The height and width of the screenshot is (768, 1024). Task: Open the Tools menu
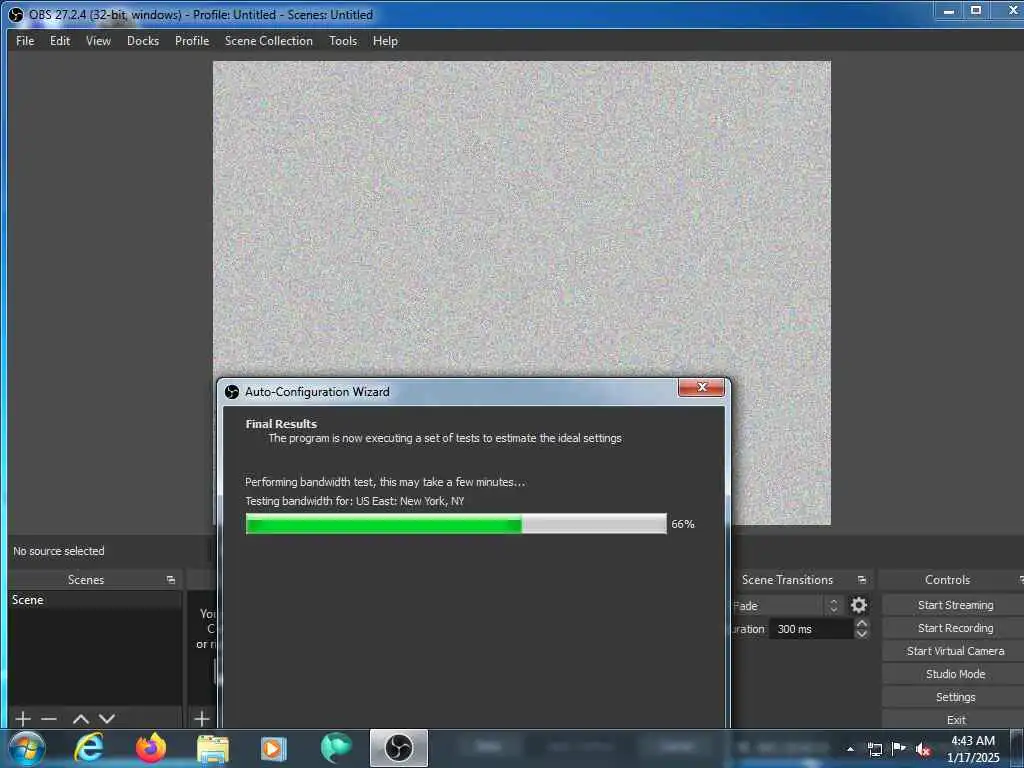[343, 40]
